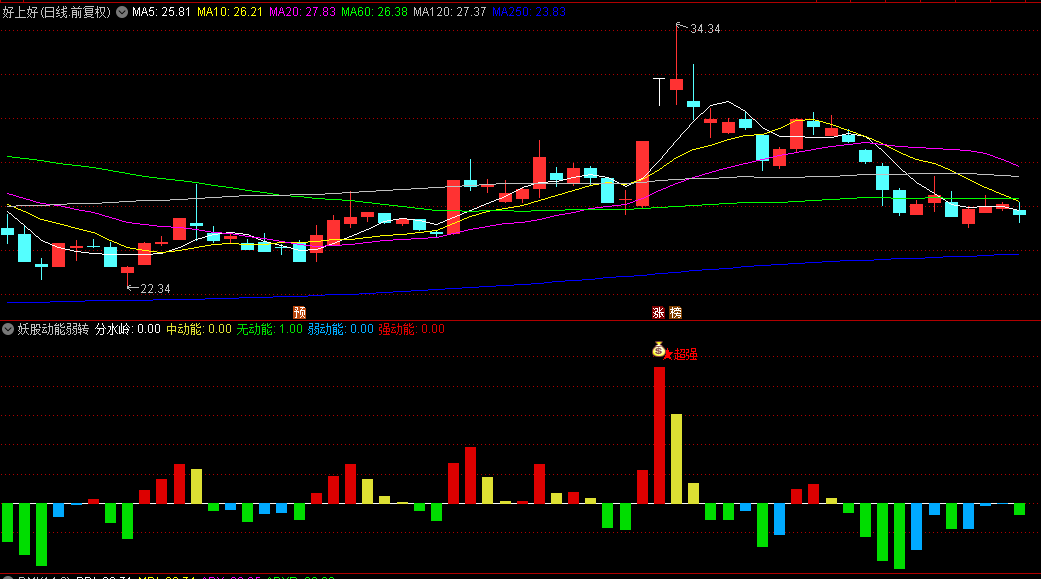Expand the 妖股动能弱转 indicator menu arrow
The image size is (1041, 579).
(x=8, y=329)
